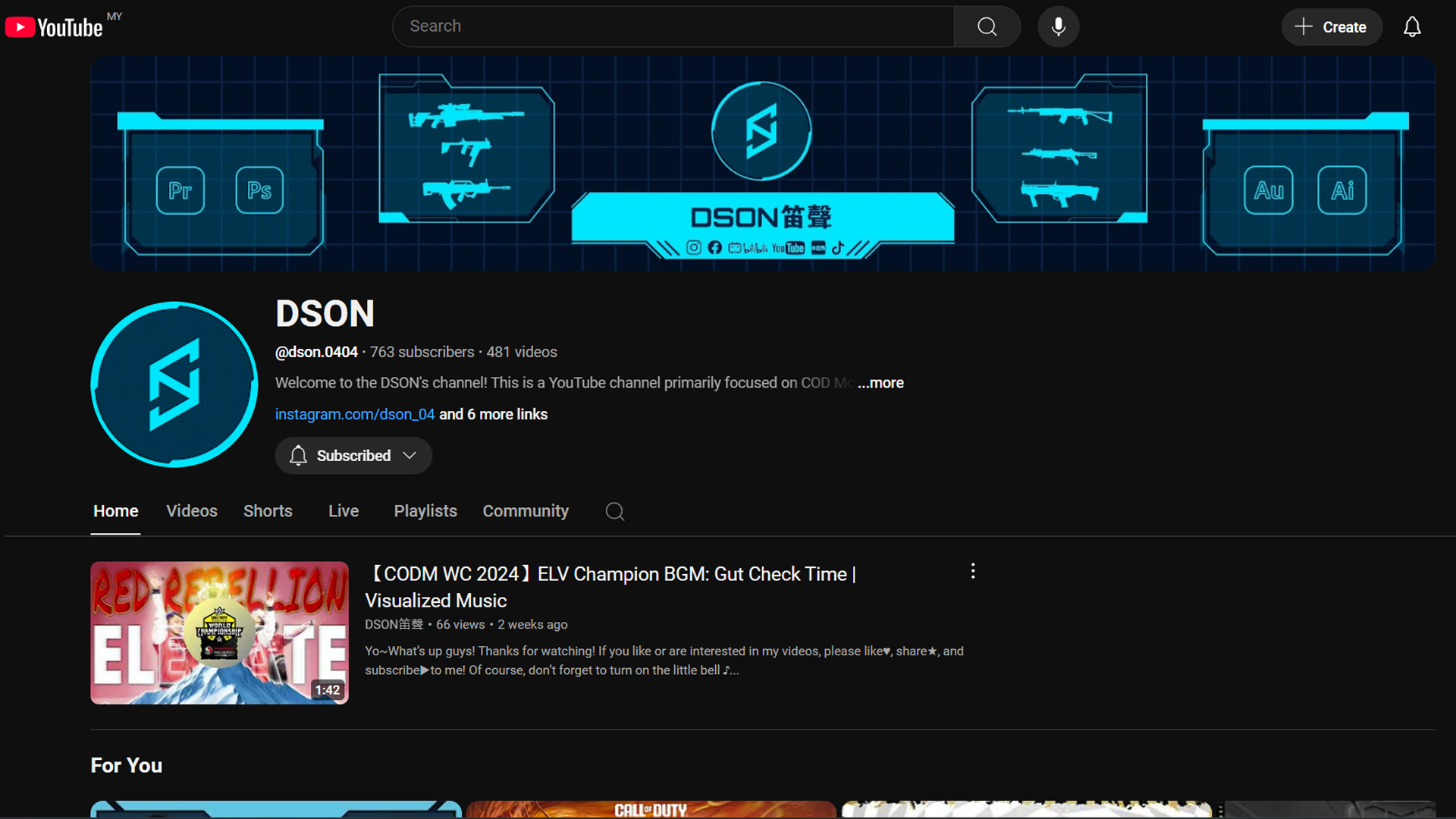Open notifications via the bell icon
The image size is (1456, 819).
[1412, 26]
